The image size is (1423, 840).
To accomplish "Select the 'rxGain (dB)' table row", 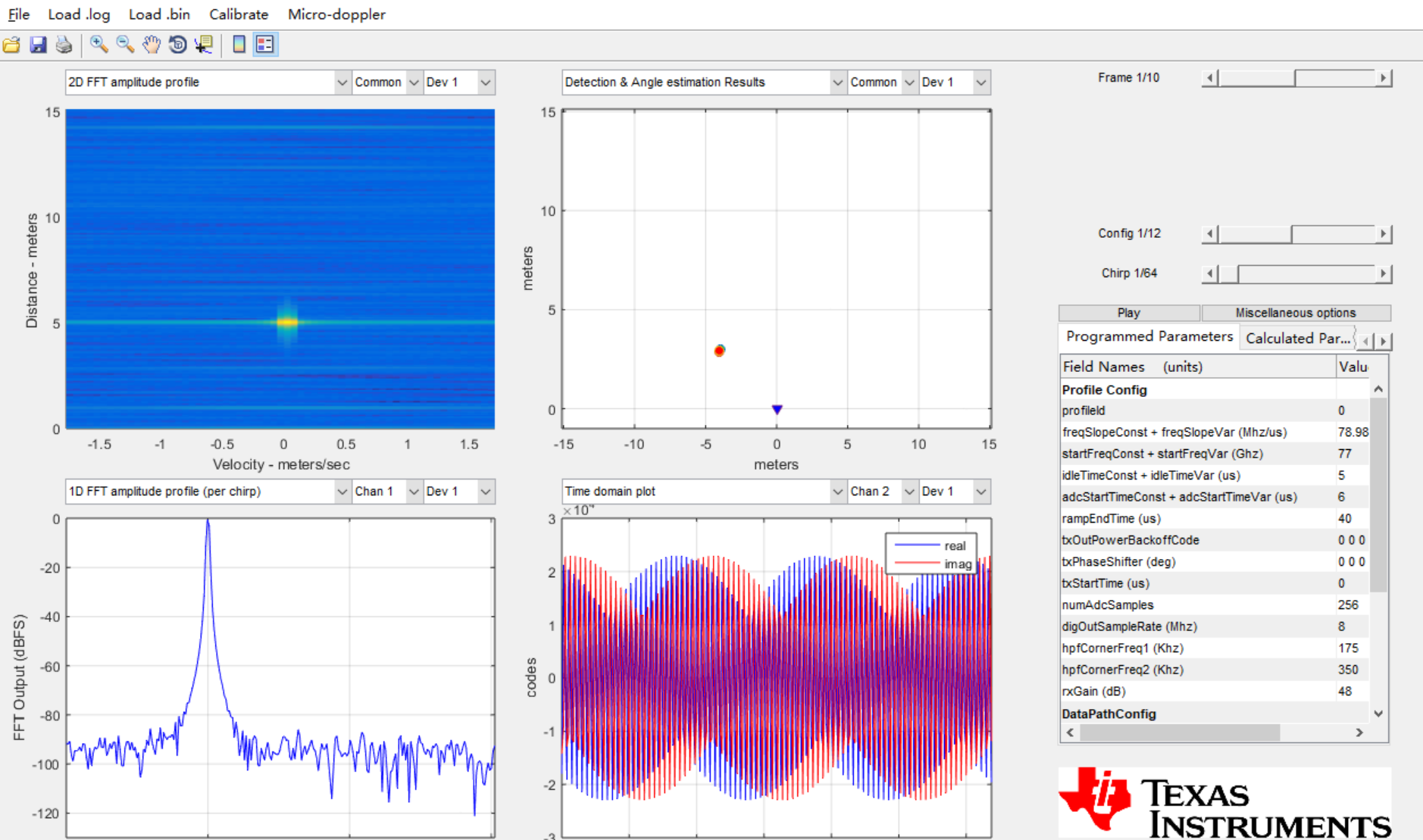I will click(x=1215, y=692).
